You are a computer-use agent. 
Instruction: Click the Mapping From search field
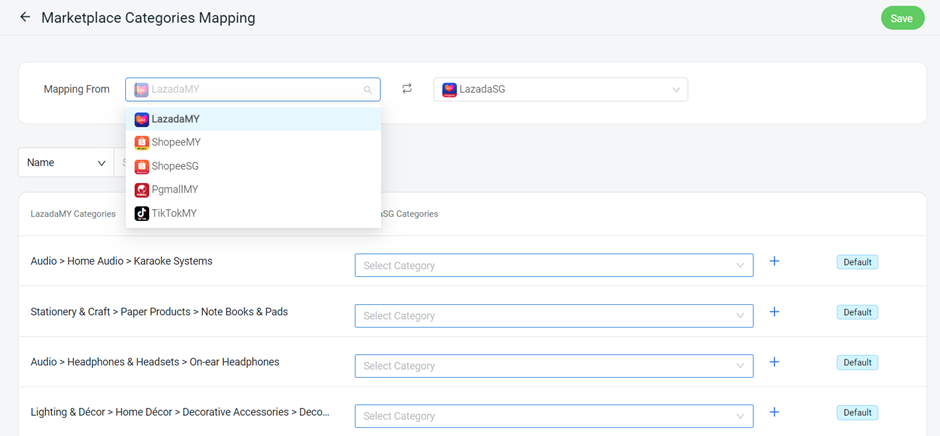pos(252,89)
